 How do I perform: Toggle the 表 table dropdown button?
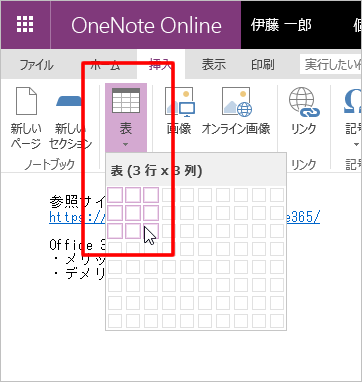pos(126,118)
